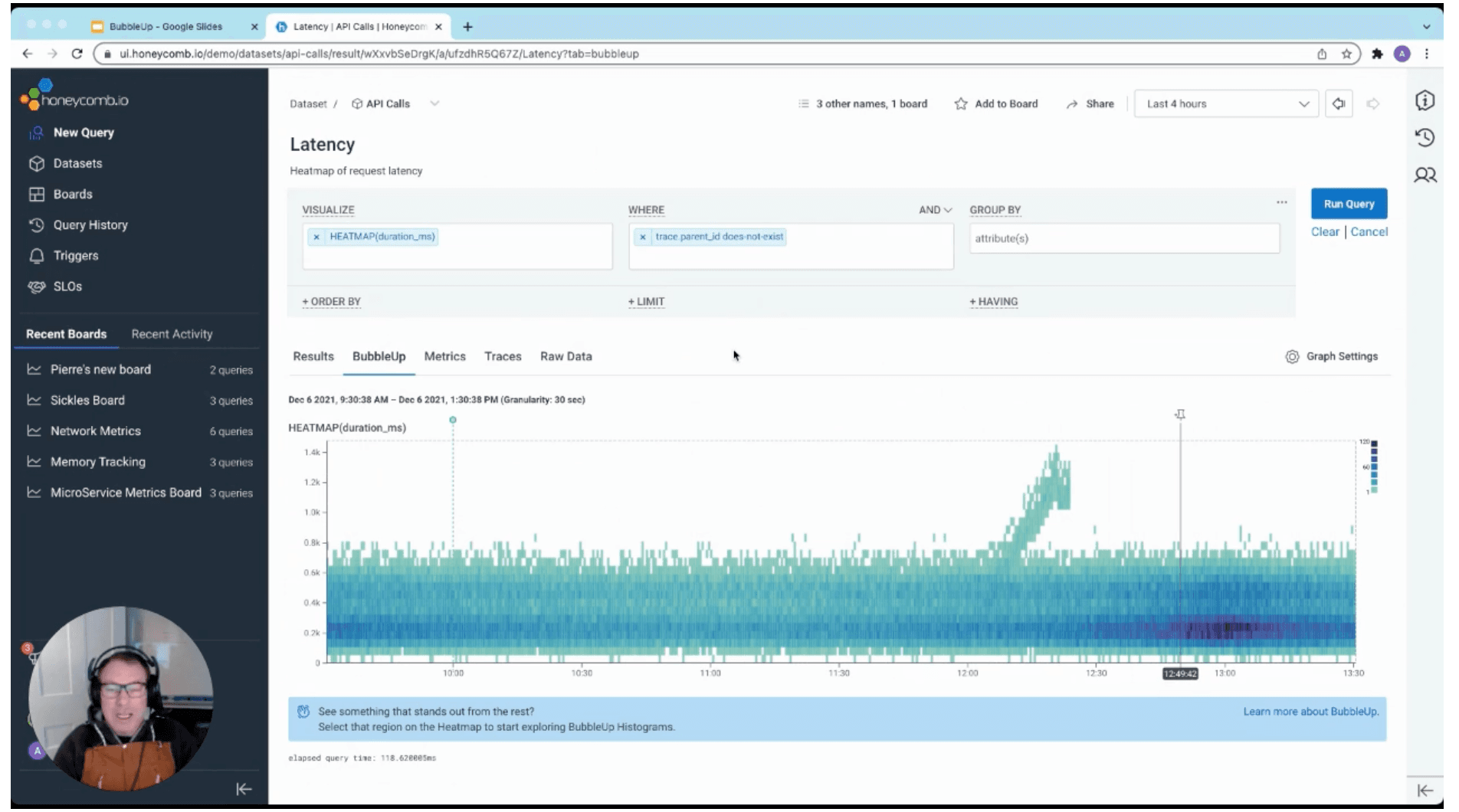Viewport: 1459px width, 812px height.
Task: Open Triggers from the sidebar
Action: tap(75, 255)
